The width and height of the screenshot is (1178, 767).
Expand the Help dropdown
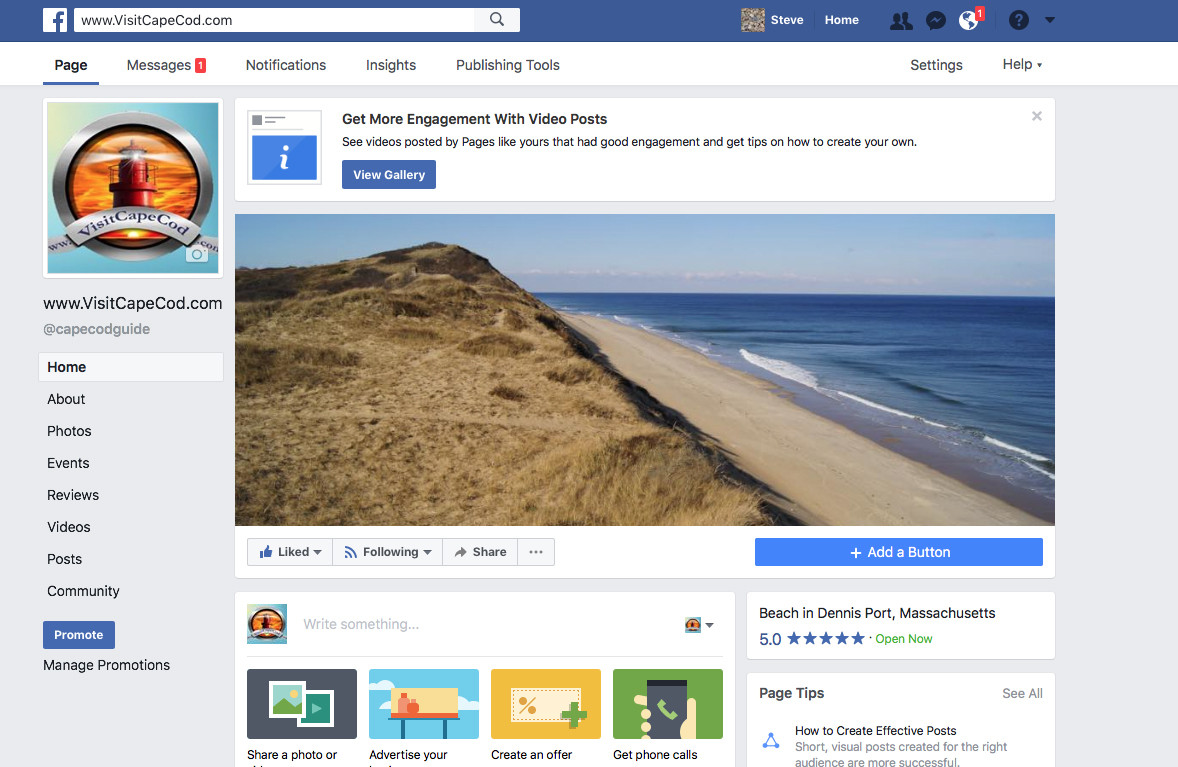point(1022,65)
